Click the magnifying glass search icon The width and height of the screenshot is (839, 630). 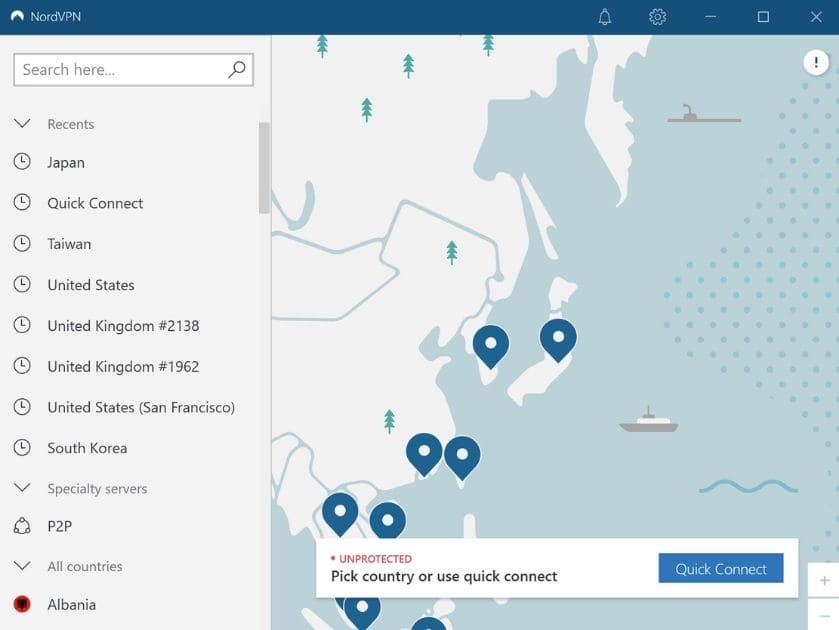[x=237, y=69]
